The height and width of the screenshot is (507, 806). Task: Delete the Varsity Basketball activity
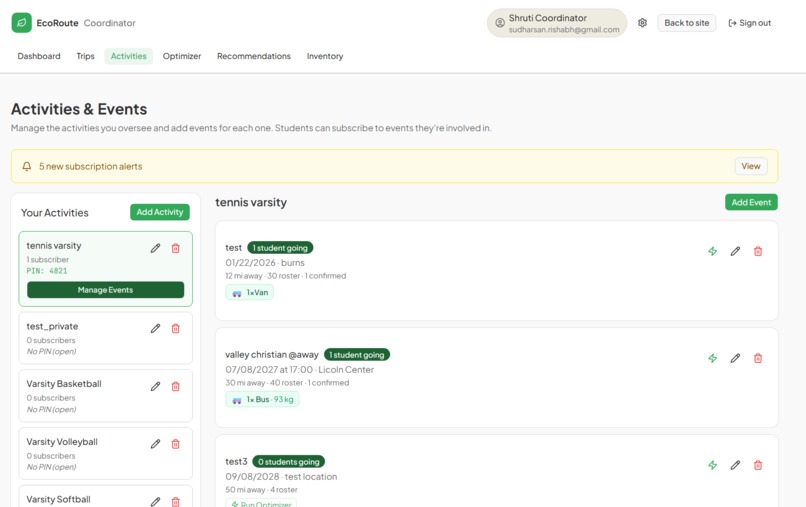pyautogui.click(x=175, y=386)
